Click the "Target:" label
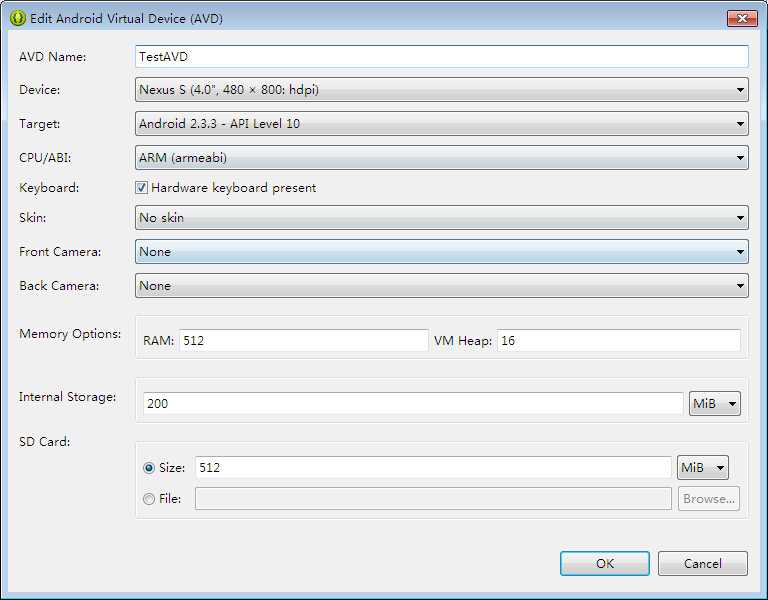The width and height of the screenshot is (768, 600). click(x=40, y=123)
